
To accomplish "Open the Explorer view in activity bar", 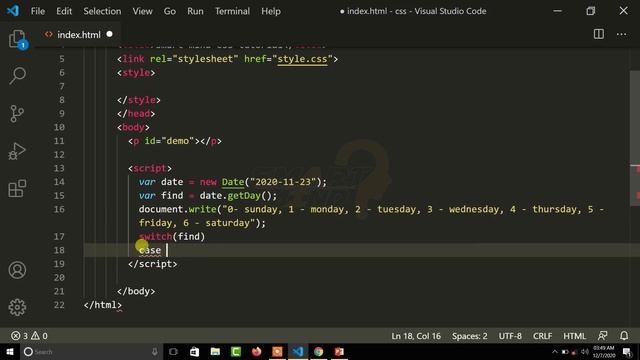I will coord(17,39).
